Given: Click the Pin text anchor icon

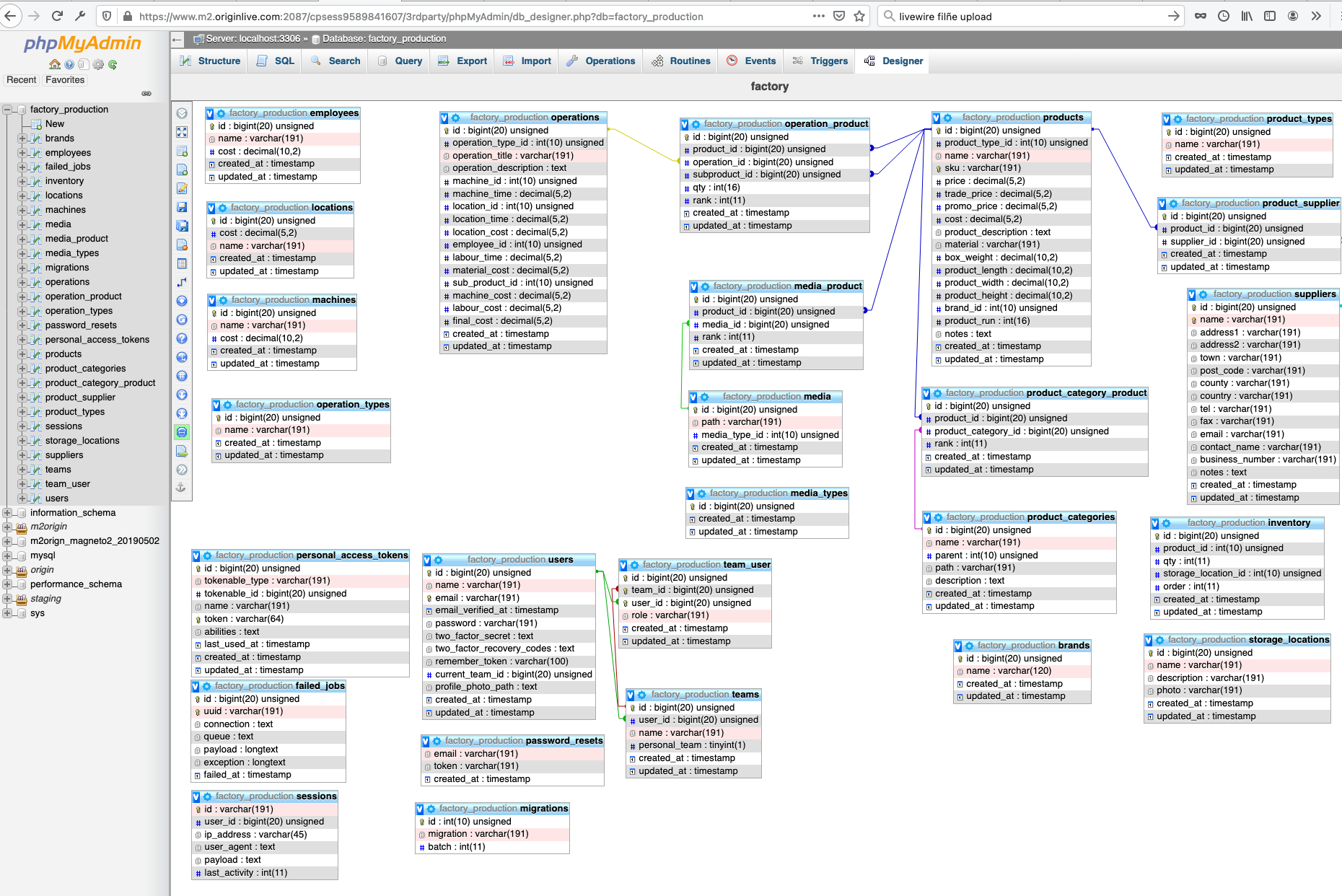Looking at the screenshot, I should pyautogui.click(x=182, y=488).
